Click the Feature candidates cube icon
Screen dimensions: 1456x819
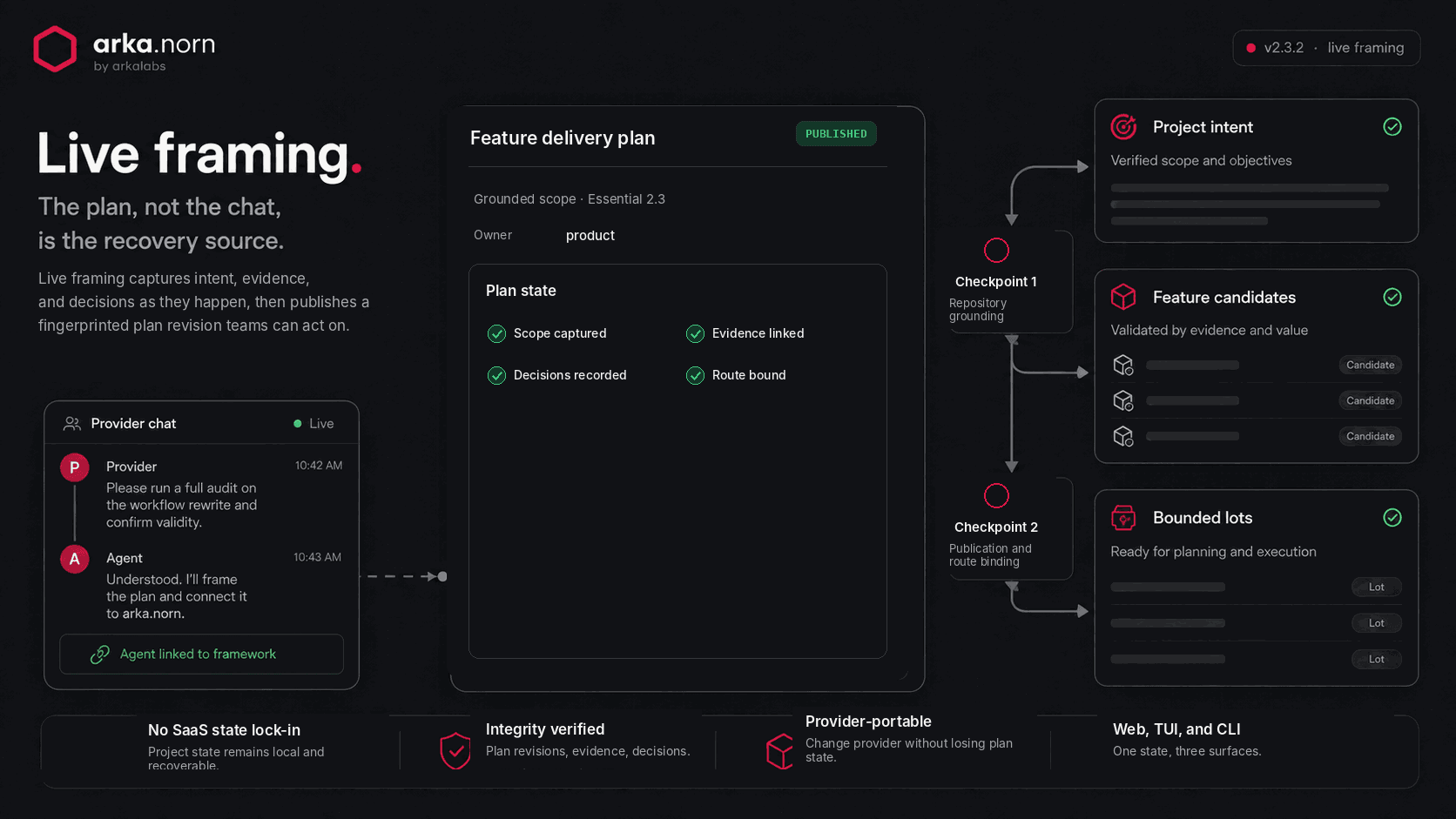pos(1123,297)
